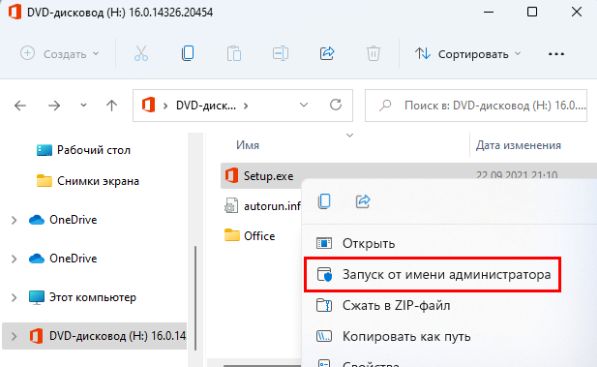The image size is (597, 367).
Task: Go forward with the right arrow
Action: 54,105
